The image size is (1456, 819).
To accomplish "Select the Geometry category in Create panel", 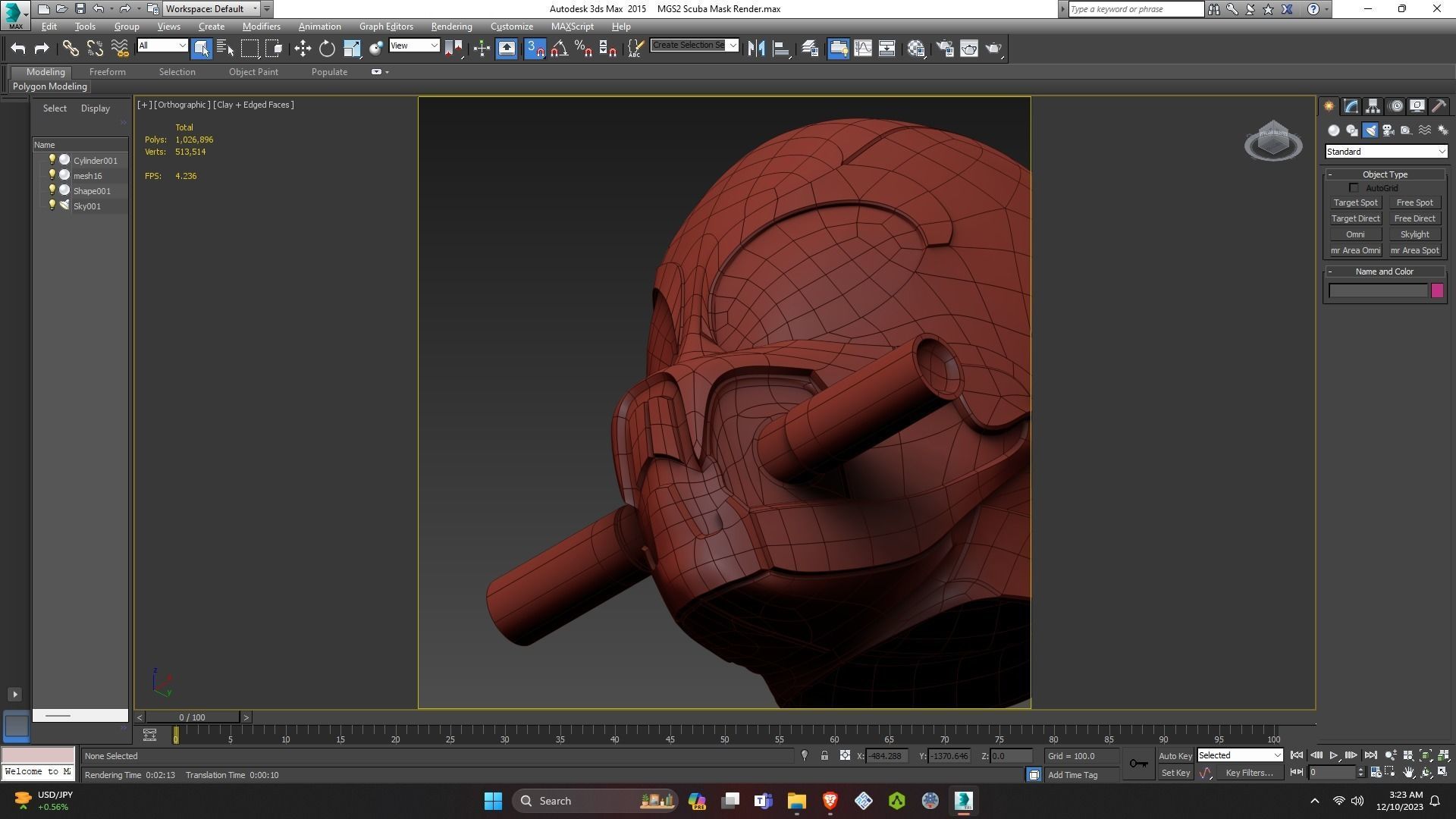I will point(1334,130).
